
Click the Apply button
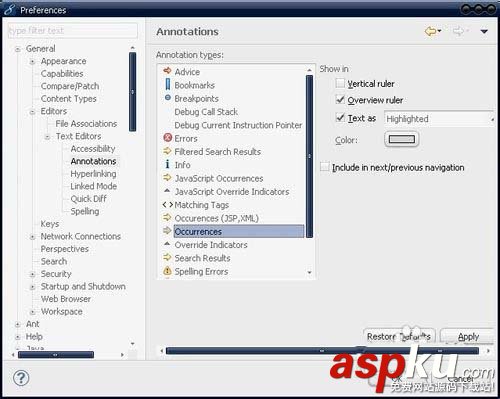468,337
